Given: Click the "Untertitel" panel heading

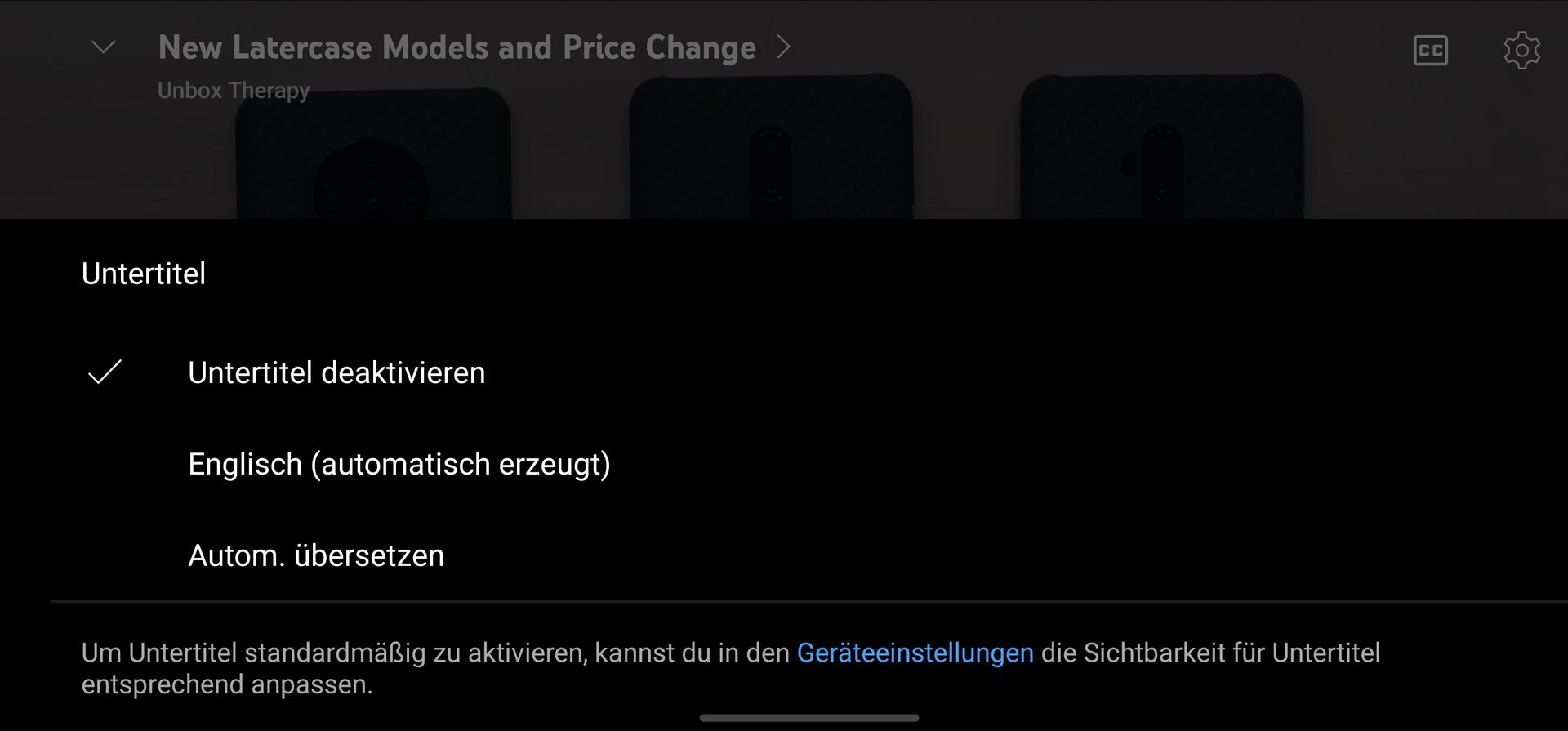Looking at the screenshot, I should [x=144, y=274].
